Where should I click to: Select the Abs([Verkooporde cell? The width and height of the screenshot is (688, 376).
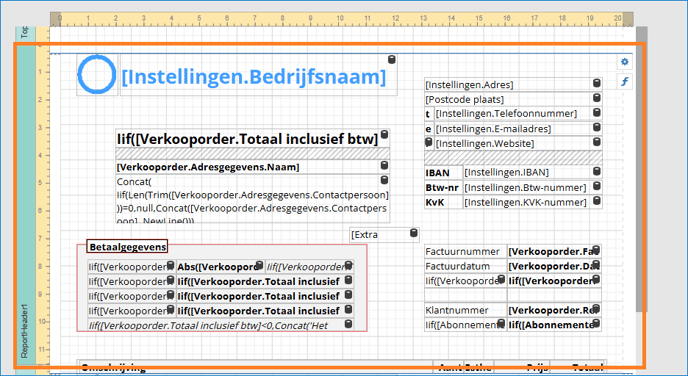pyautogui.click(x=220, y=267)
